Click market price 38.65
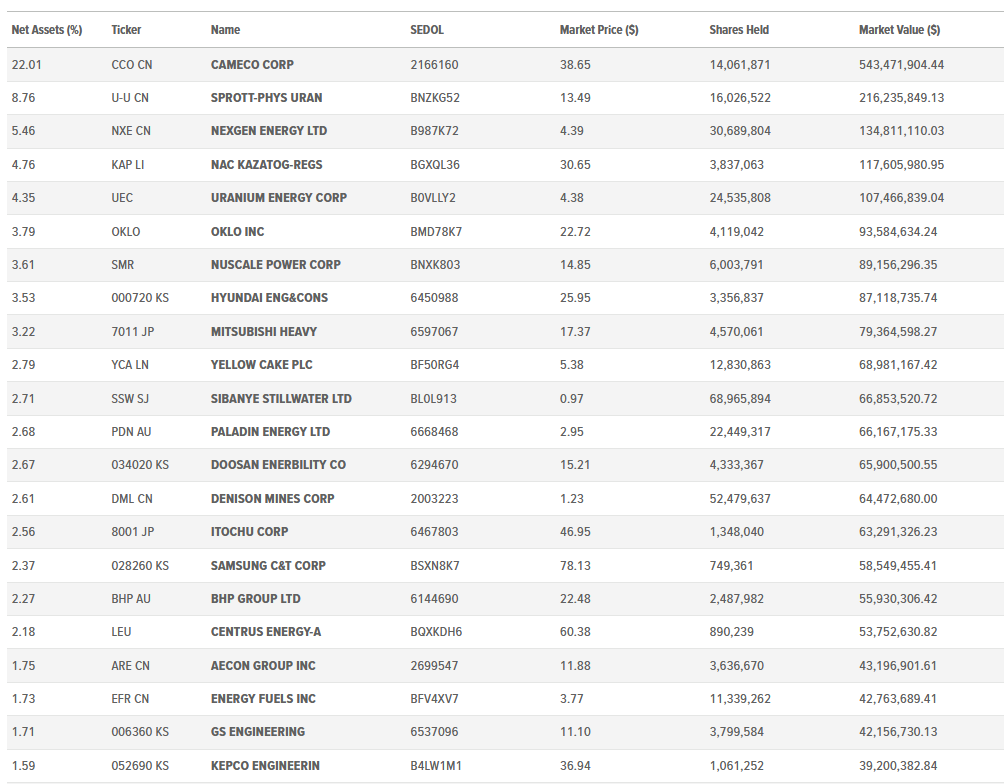The image size is (1004, 784). [575, 65]
